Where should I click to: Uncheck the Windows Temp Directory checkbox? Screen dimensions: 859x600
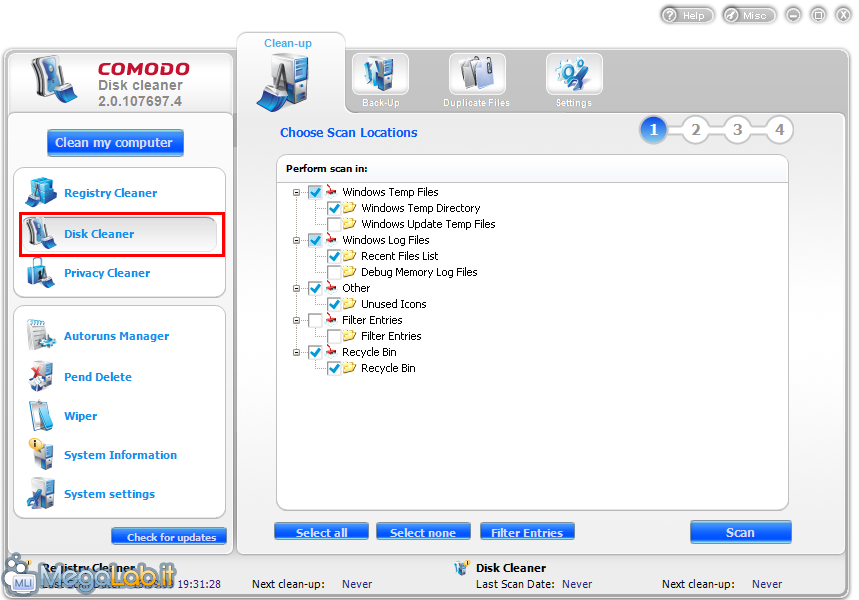(334, 208)
